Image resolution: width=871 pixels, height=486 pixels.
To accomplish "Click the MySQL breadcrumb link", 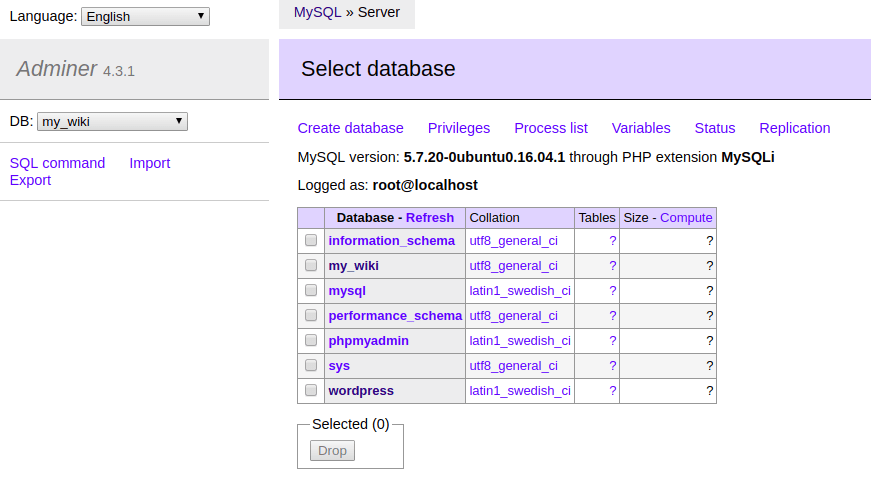I will [x=317, y=12].
